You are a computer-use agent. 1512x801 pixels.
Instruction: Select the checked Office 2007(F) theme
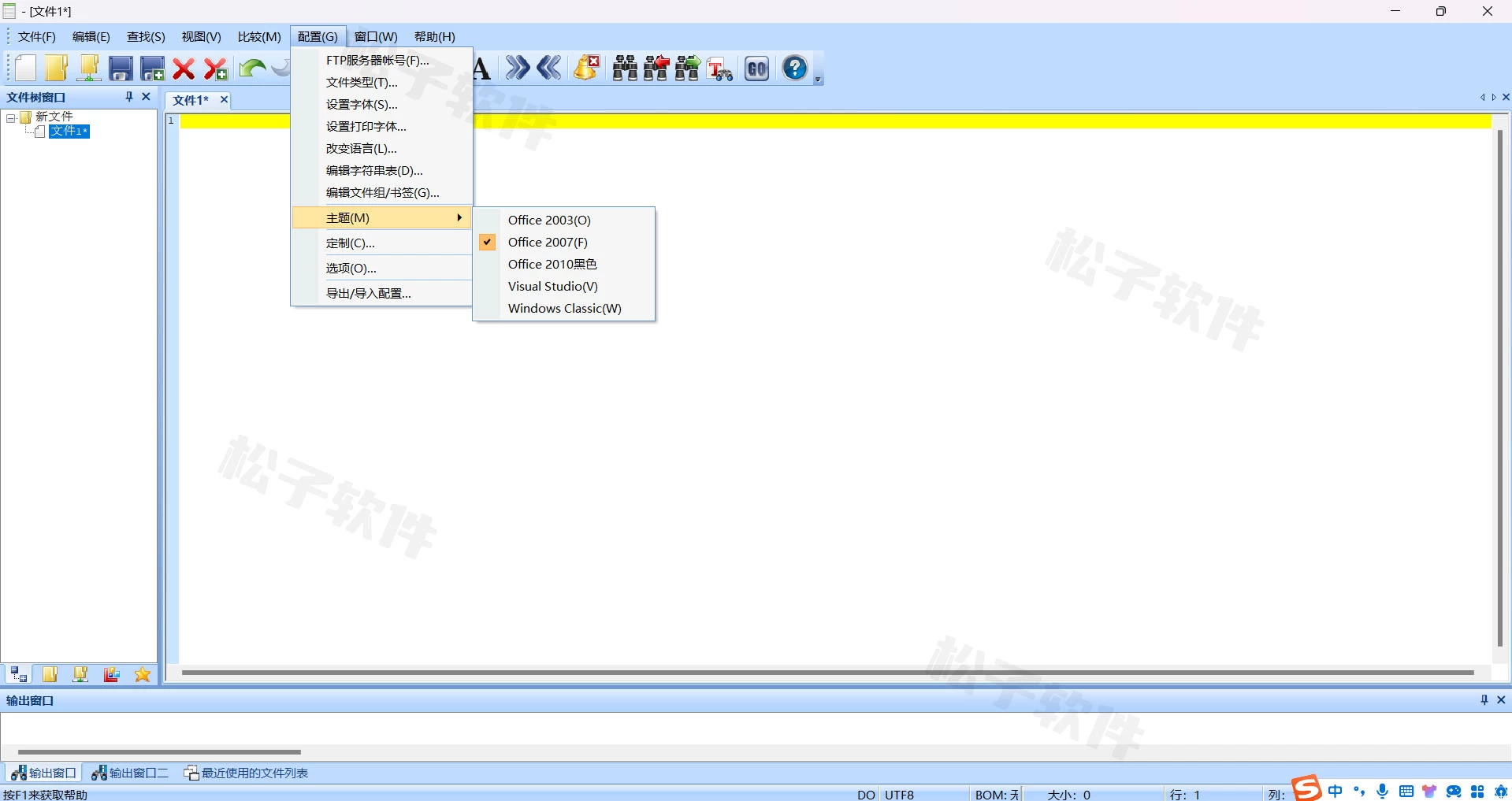pos(564,242)
